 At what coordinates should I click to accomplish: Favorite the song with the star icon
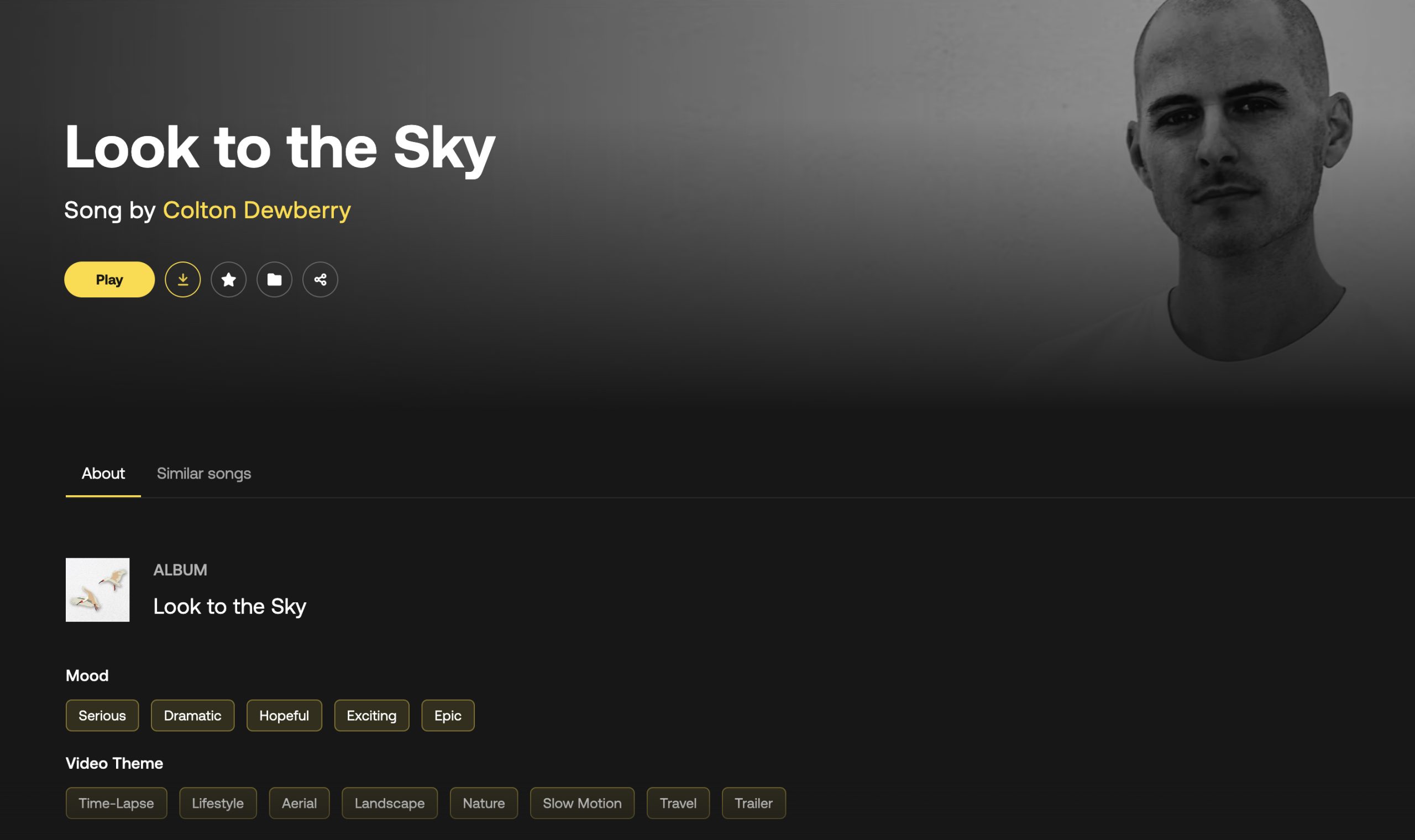coord(229,280)
